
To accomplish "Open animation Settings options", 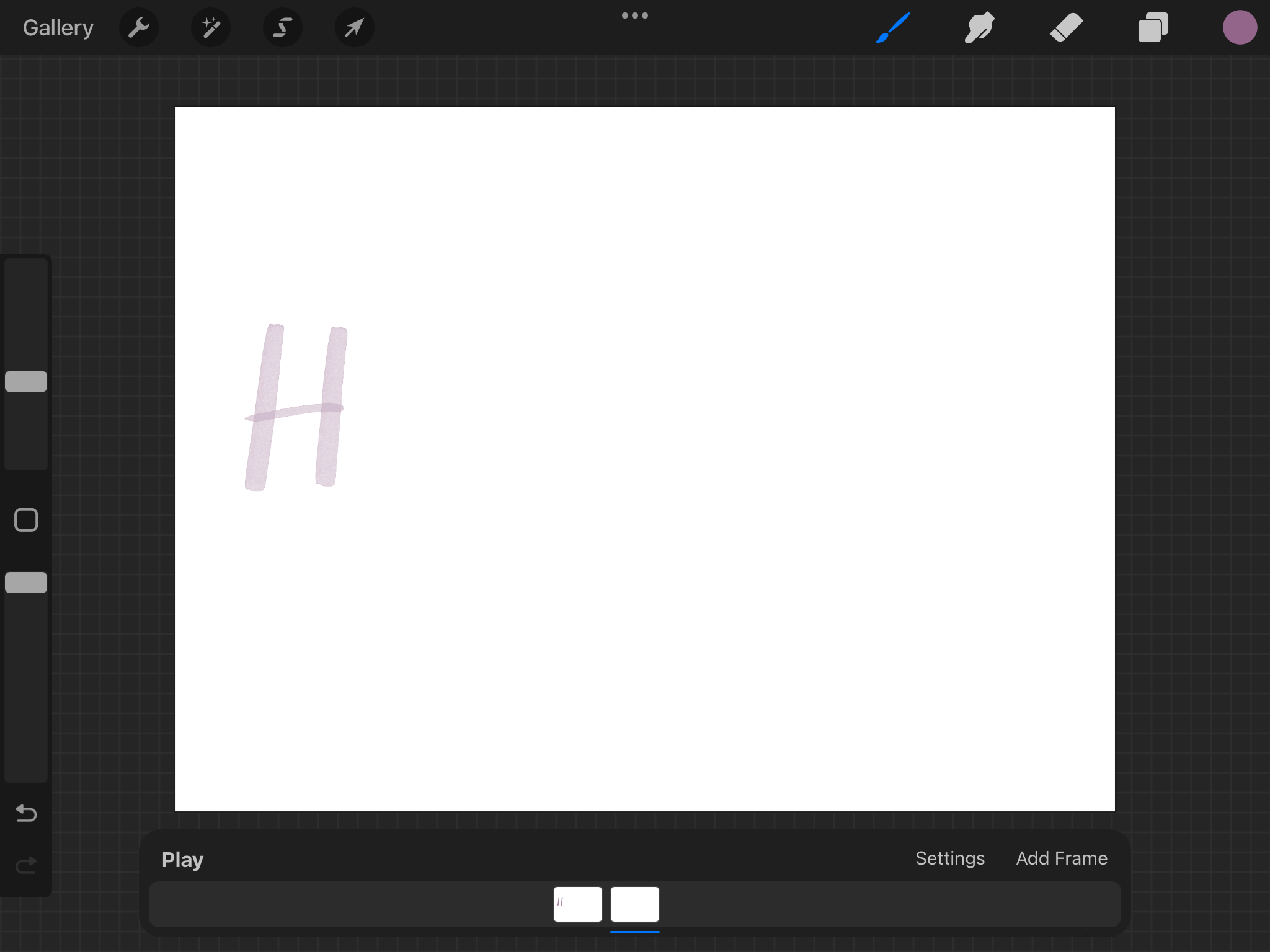I will click(950, 858).
